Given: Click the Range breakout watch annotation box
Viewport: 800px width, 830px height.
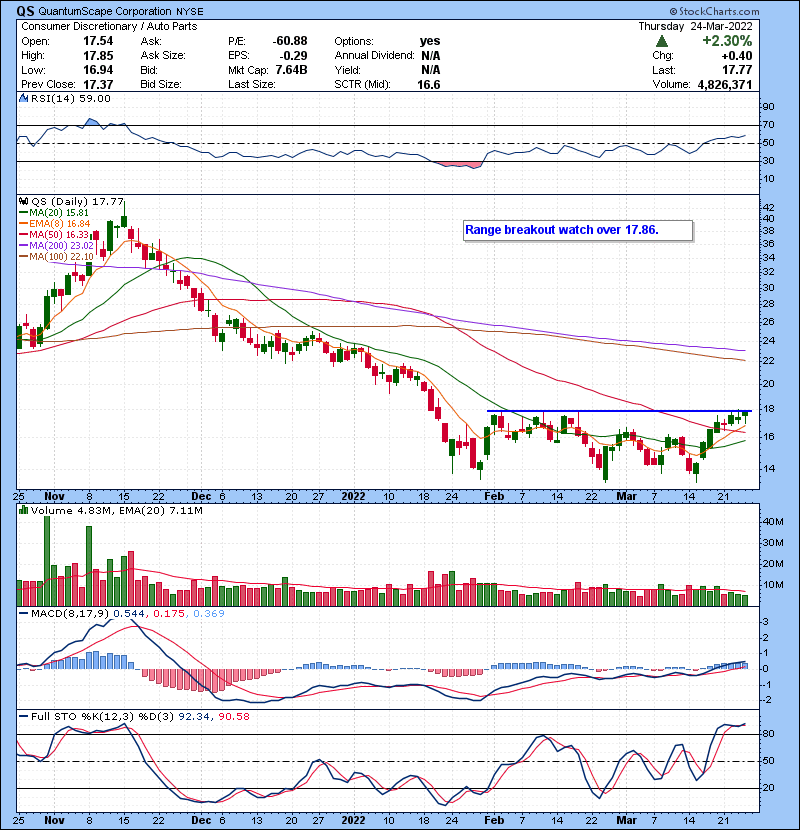Looking at the screenshot, I should coord(578,230).
